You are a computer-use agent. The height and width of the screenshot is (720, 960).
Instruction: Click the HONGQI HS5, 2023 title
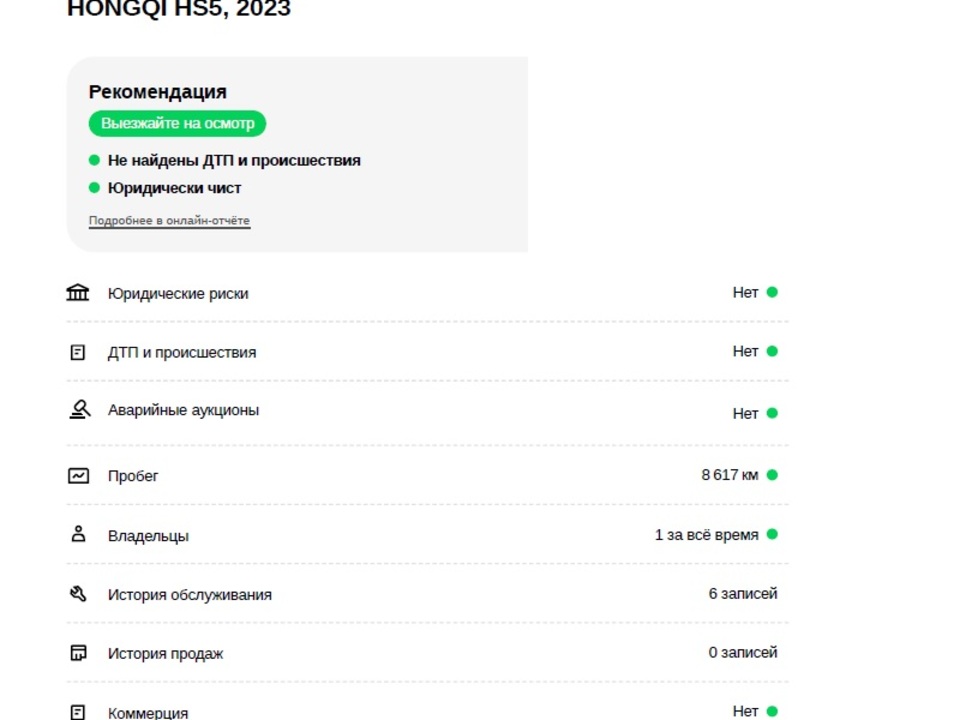click(x=179, y=9)
